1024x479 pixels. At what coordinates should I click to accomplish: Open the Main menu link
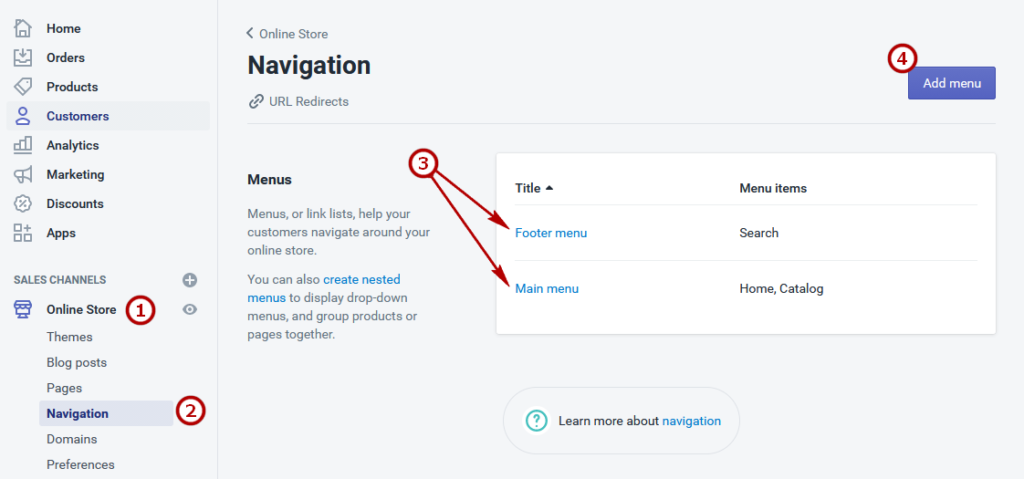(547, 288)
